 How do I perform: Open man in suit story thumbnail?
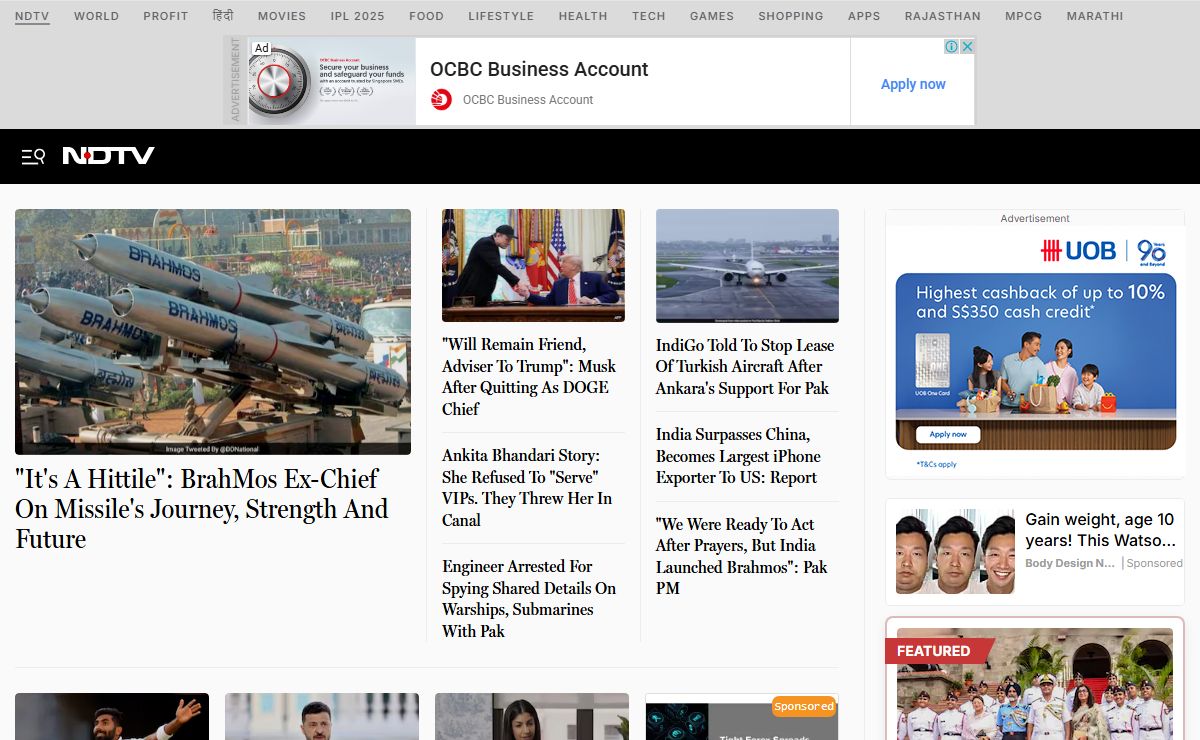(322, 716)
